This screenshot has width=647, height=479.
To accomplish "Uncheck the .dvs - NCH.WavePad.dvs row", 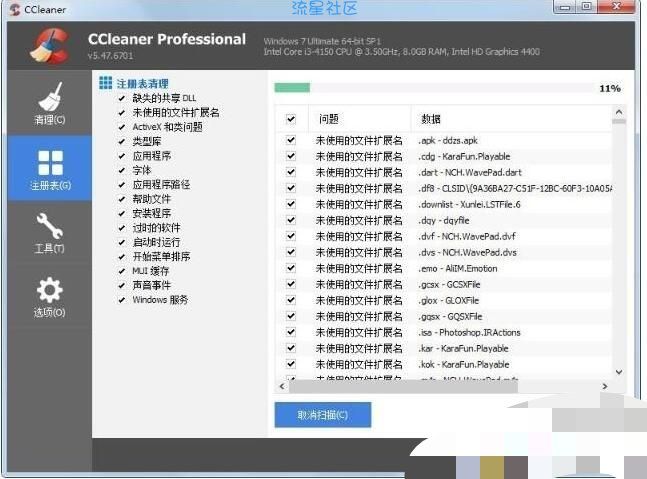I will pos(291,252).
